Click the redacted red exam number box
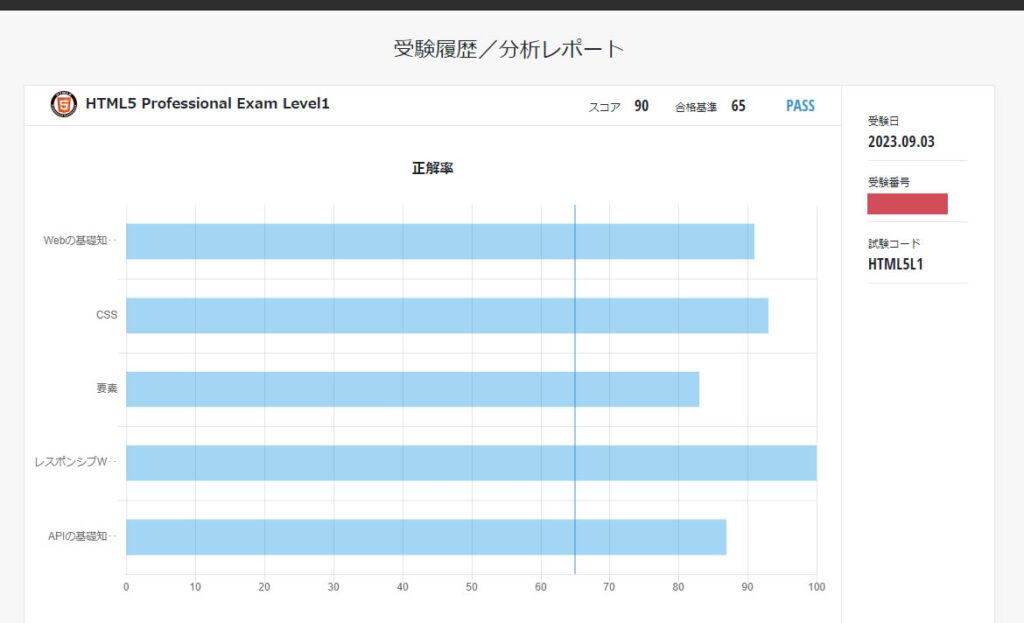Image resolution: width=1024 pixels, height=623 pixels. (907, 204)
